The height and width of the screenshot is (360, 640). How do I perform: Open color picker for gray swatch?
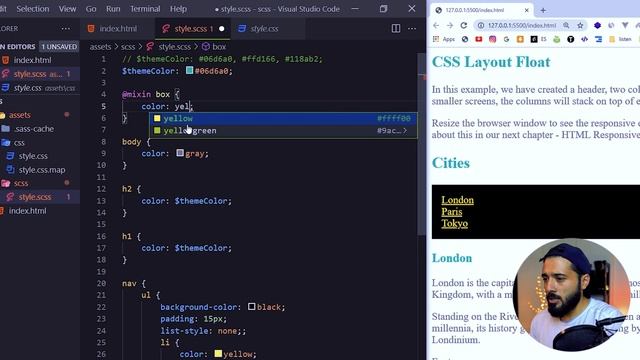point(180,153)
